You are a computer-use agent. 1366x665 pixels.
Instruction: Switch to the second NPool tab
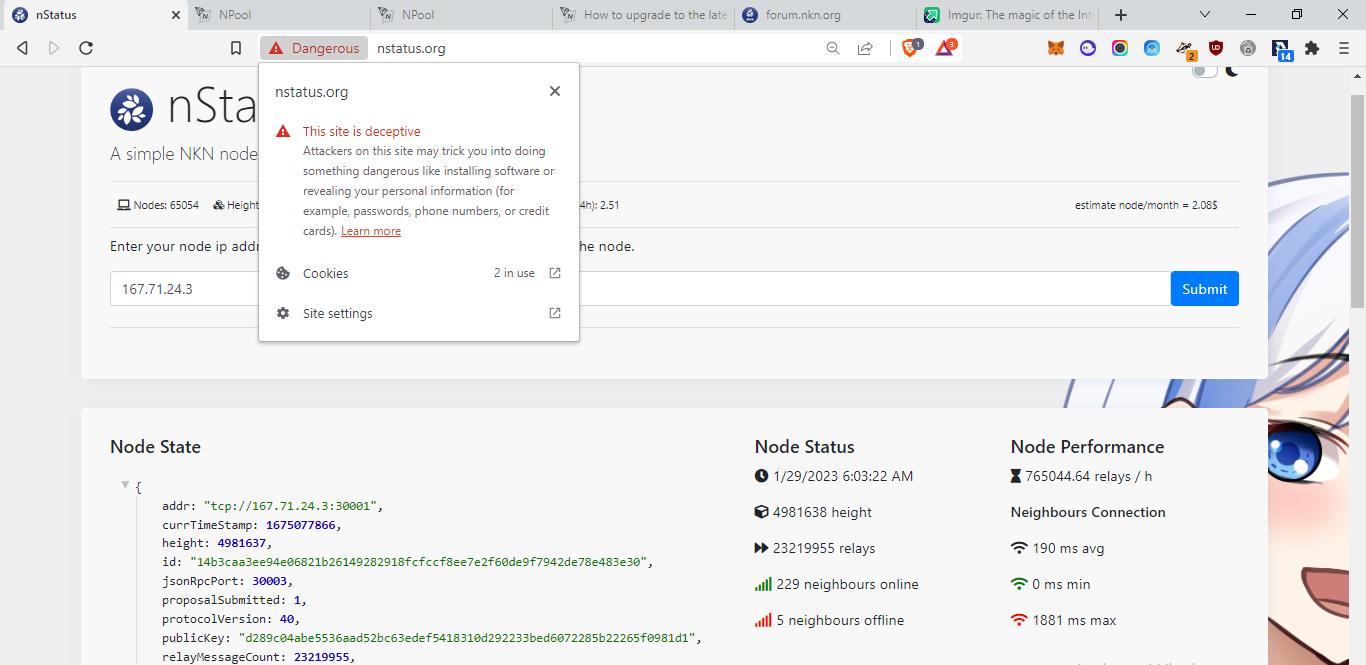[x=463, y=15]
